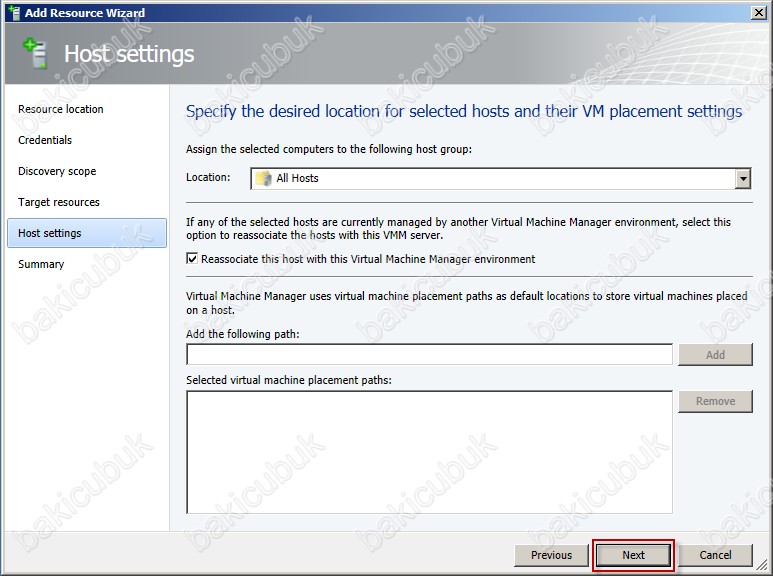Focus the Add the following path field

(429, 355)
